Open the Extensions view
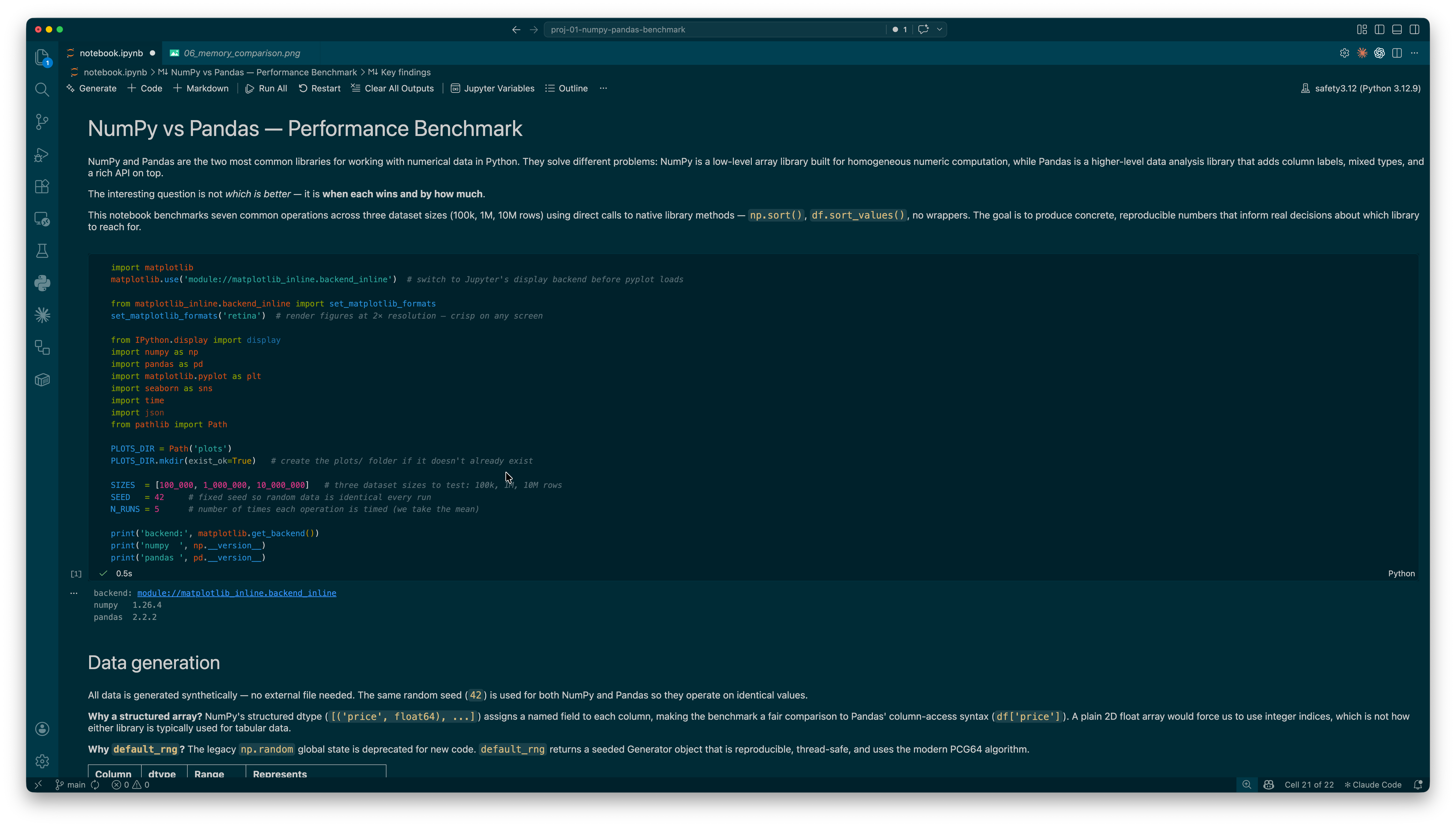This screenshot has height=827, width=1456. click(42, 186)
